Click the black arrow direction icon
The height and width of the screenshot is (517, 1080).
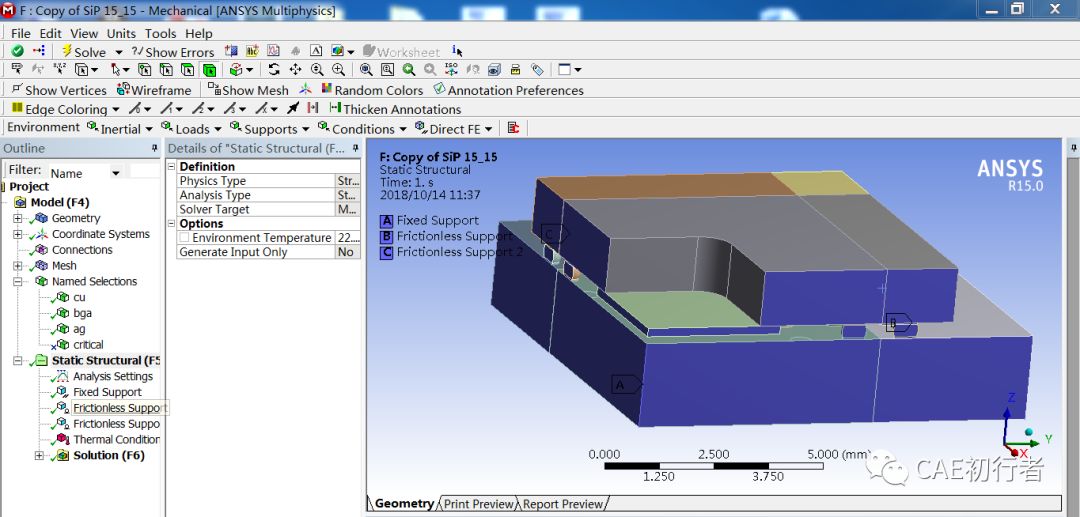click(x=293, y=109)
